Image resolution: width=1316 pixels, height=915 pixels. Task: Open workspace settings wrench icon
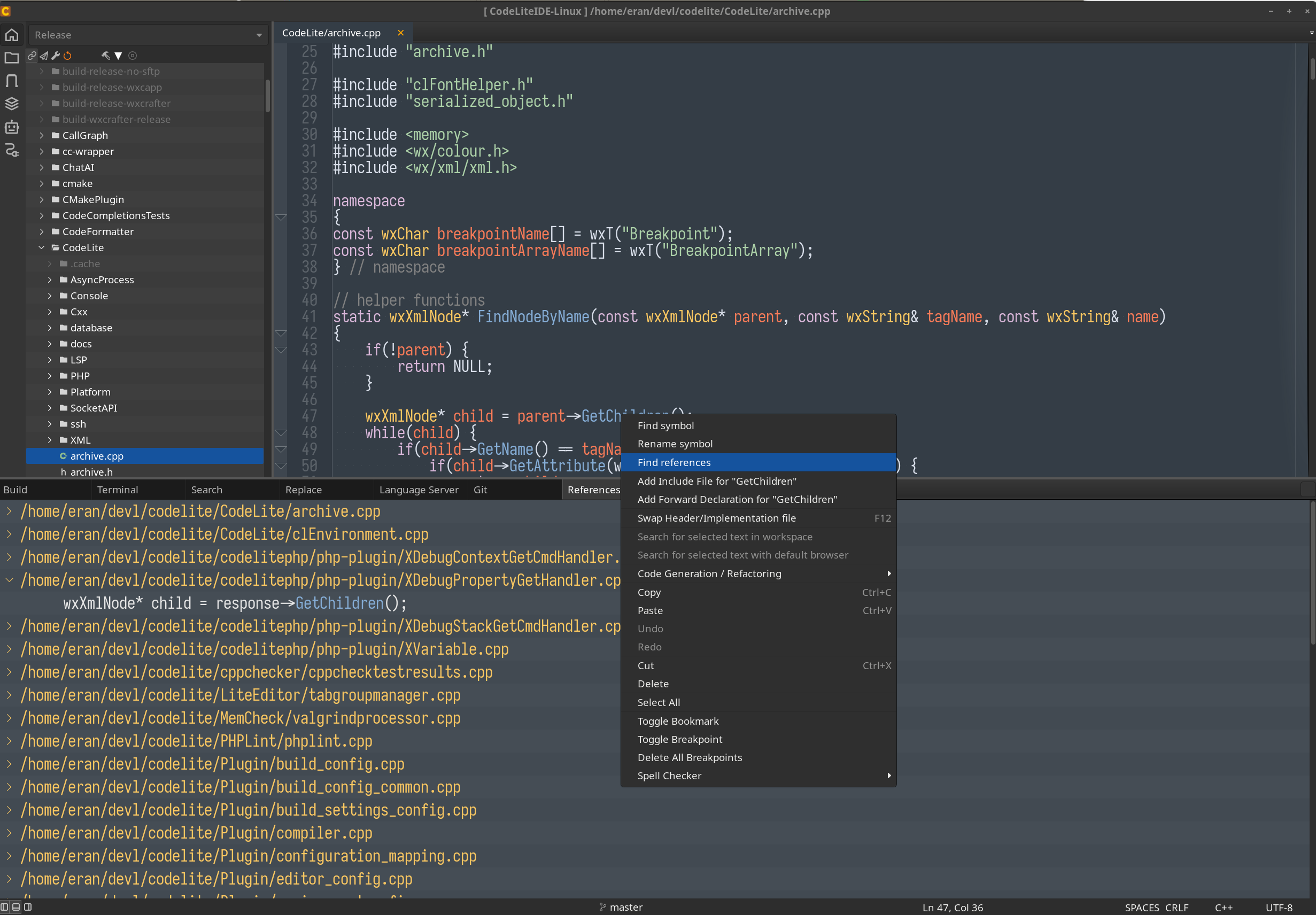[56, 56]
